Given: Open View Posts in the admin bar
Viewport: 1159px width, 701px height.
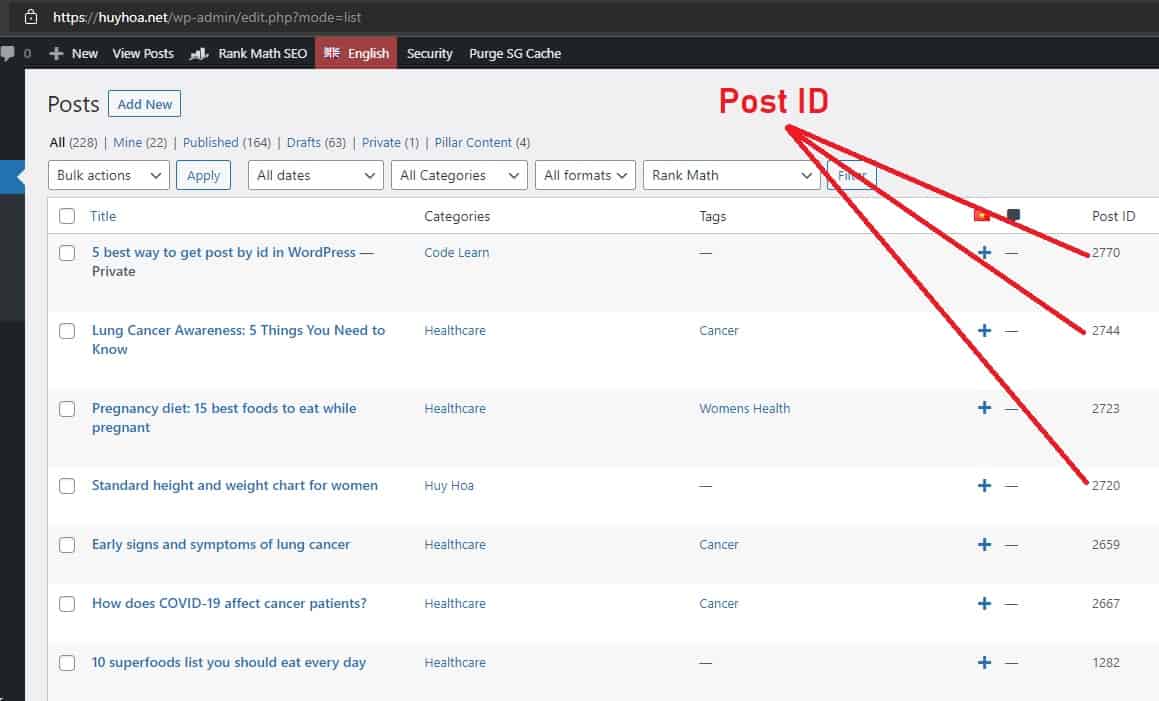Looking at the screenshot, I should click(143, 53).
